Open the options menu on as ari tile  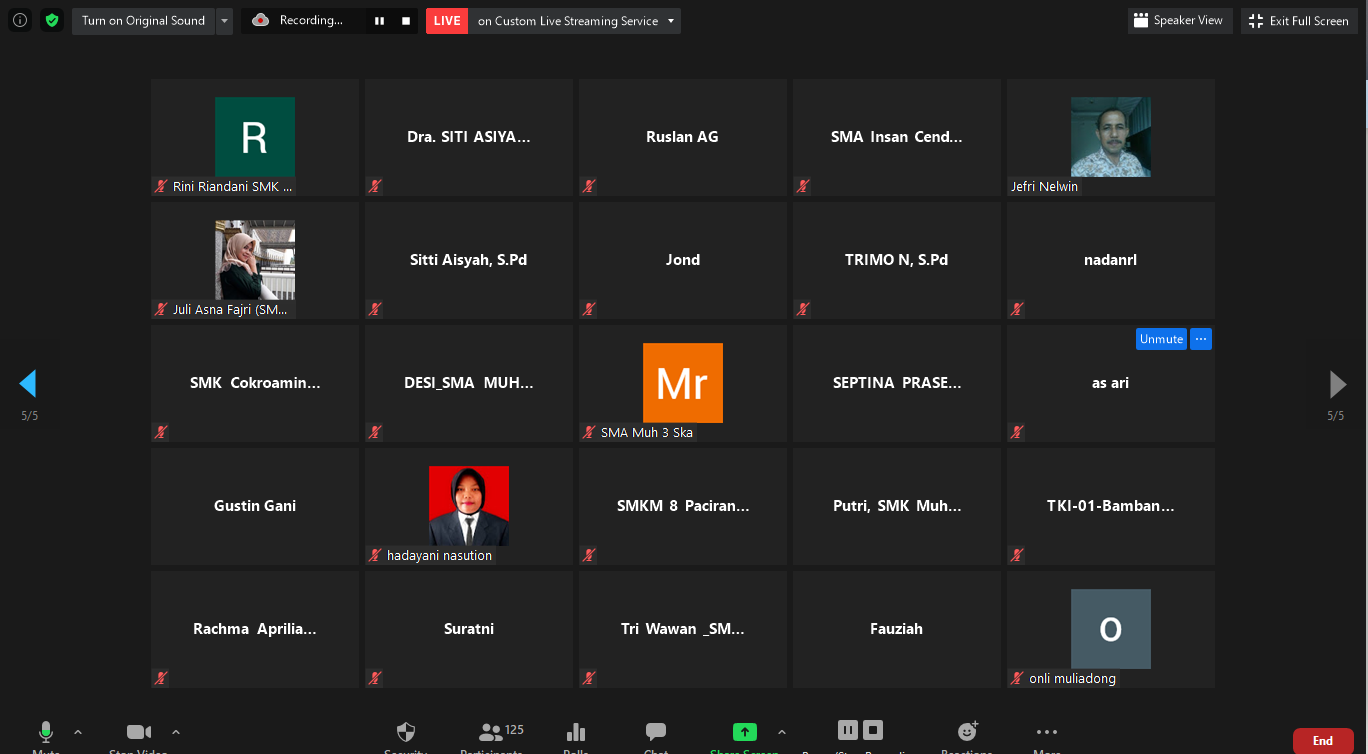(1201, 339)
